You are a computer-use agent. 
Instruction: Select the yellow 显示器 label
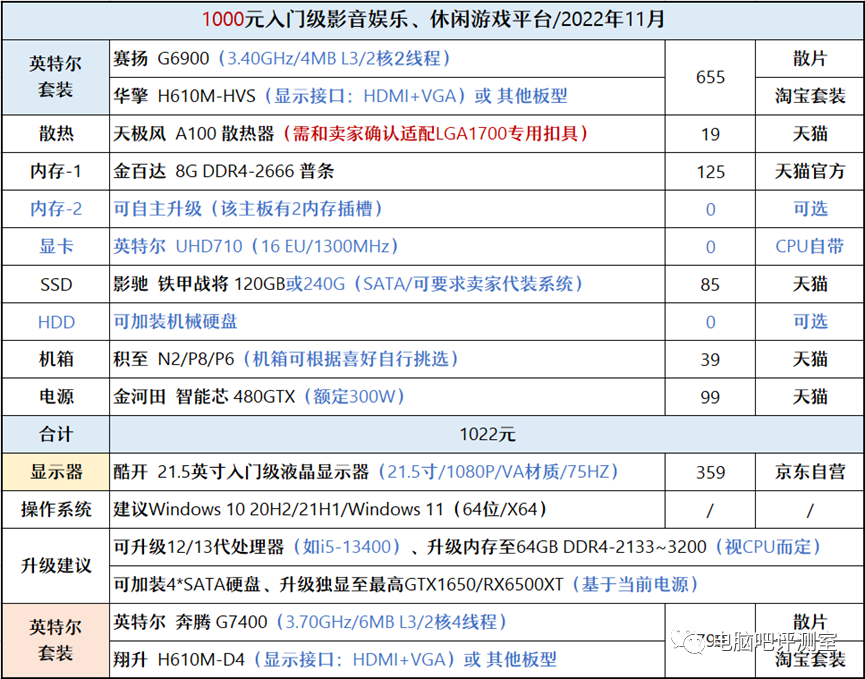click(x=56, y=472)
